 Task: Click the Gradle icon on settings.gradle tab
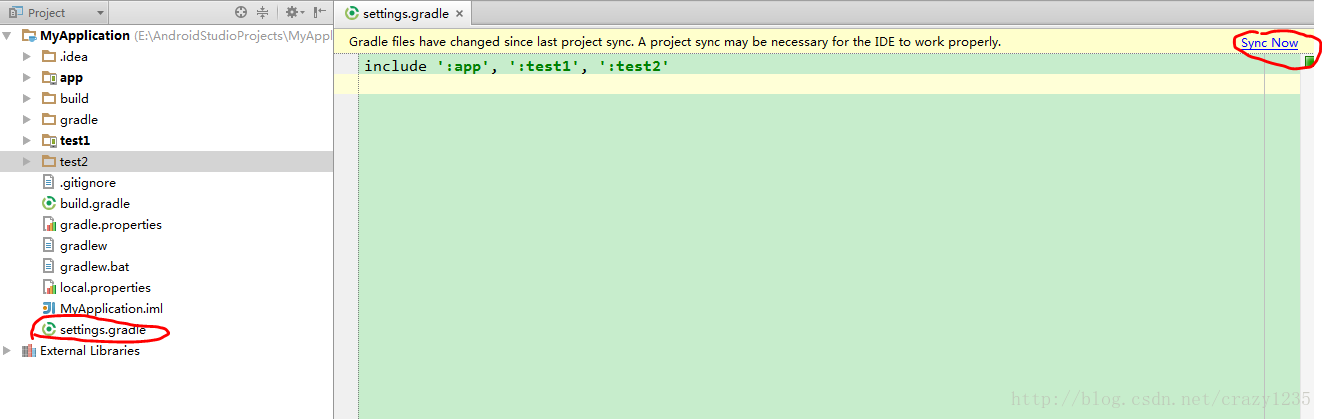click(x=352, y=14)
